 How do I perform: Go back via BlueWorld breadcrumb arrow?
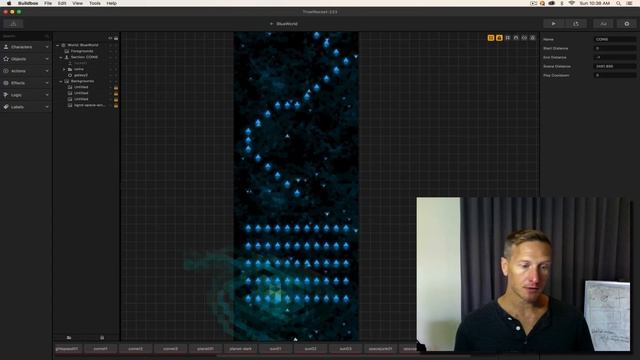pyautogui.click(x=271, y=24)
